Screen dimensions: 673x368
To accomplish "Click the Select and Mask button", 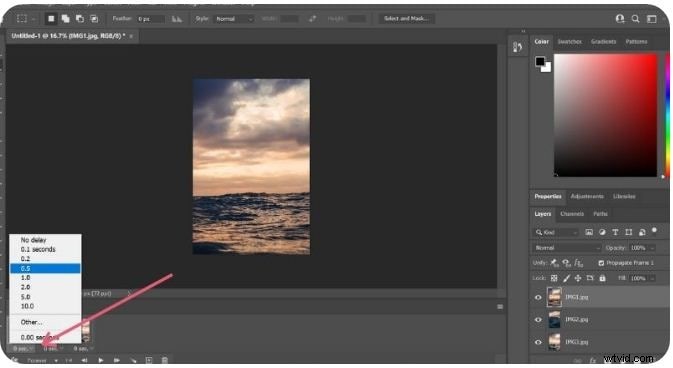I will pyautogui.click(x=406, y=18).
